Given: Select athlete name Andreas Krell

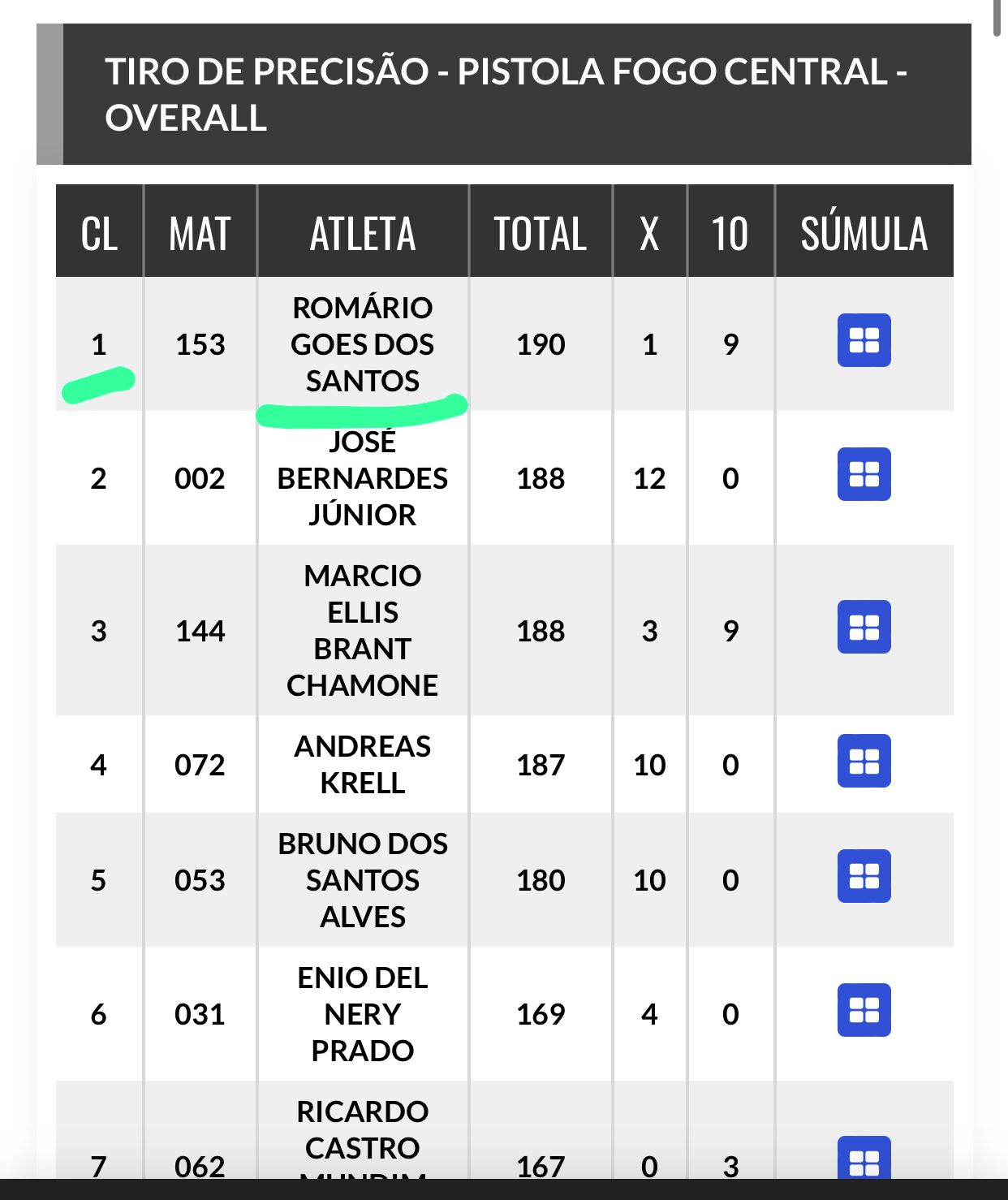Looking at the screenshot, I should click(x=363, y=764).
